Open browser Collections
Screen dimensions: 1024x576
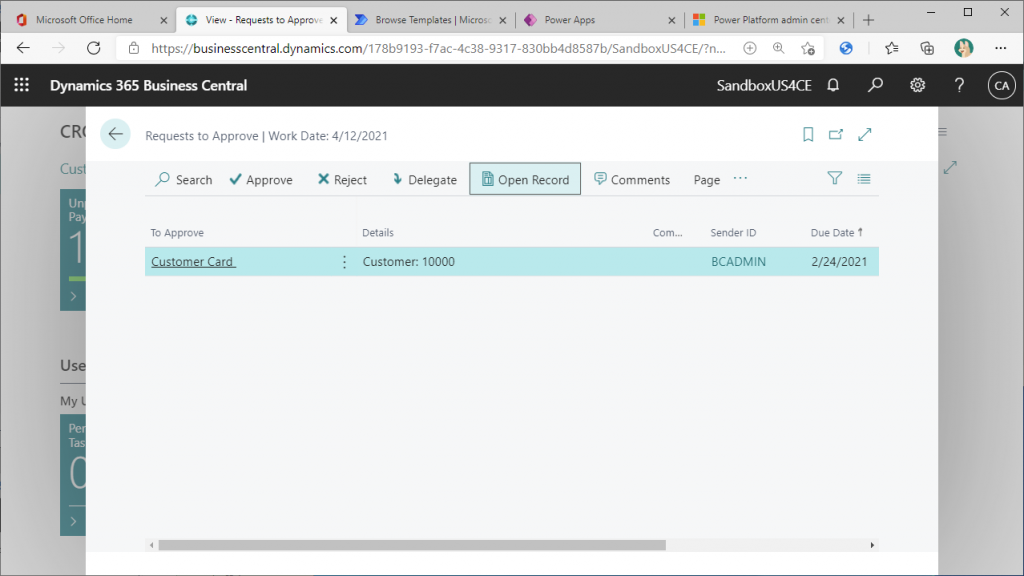(927, 48)
